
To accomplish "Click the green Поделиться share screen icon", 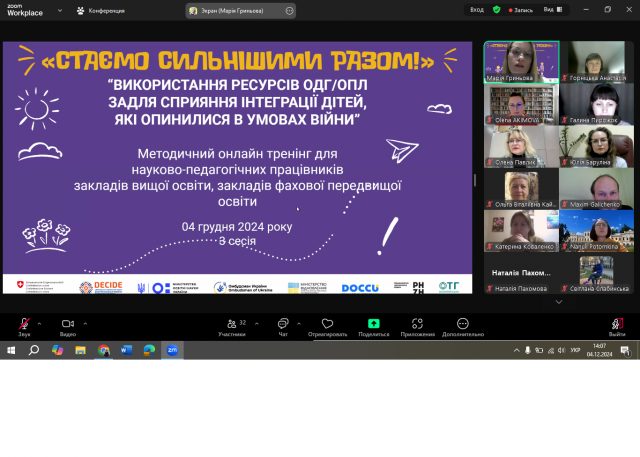I will 373,324.
